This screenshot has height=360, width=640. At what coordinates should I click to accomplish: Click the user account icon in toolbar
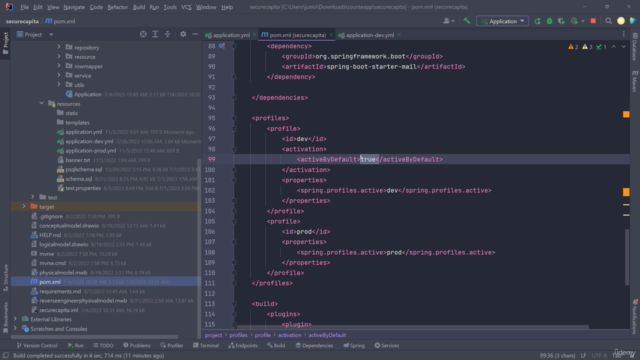click(621, 21)
